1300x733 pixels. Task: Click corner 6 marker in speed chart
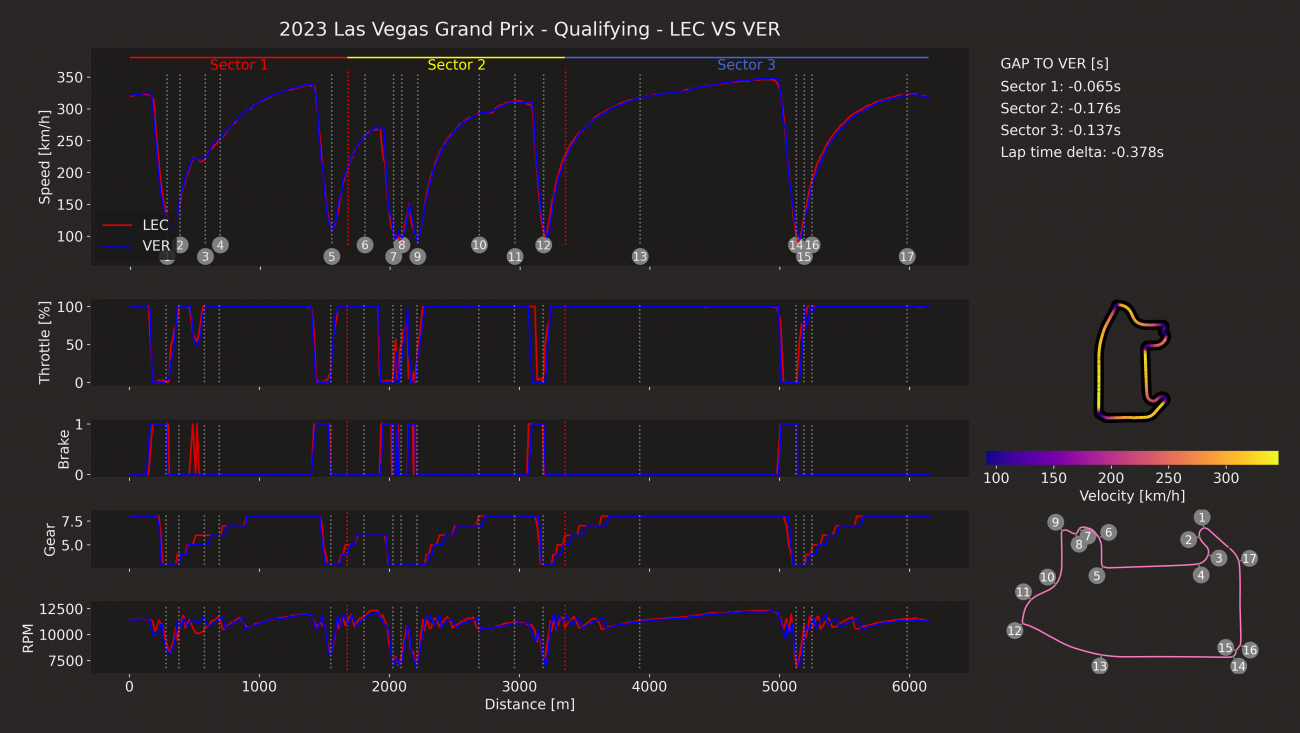364,245
